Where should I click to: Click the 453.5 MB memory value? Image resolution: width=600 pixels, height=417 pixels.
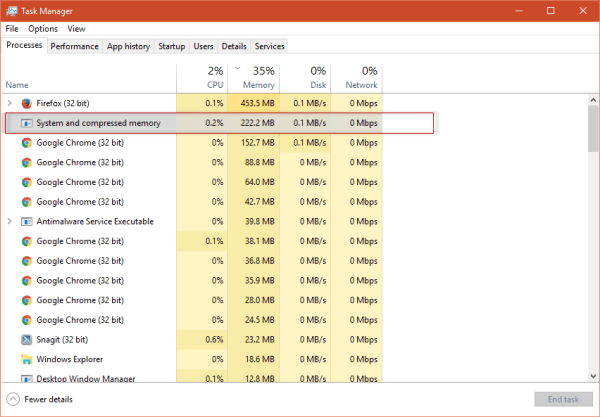click(258, 103)
